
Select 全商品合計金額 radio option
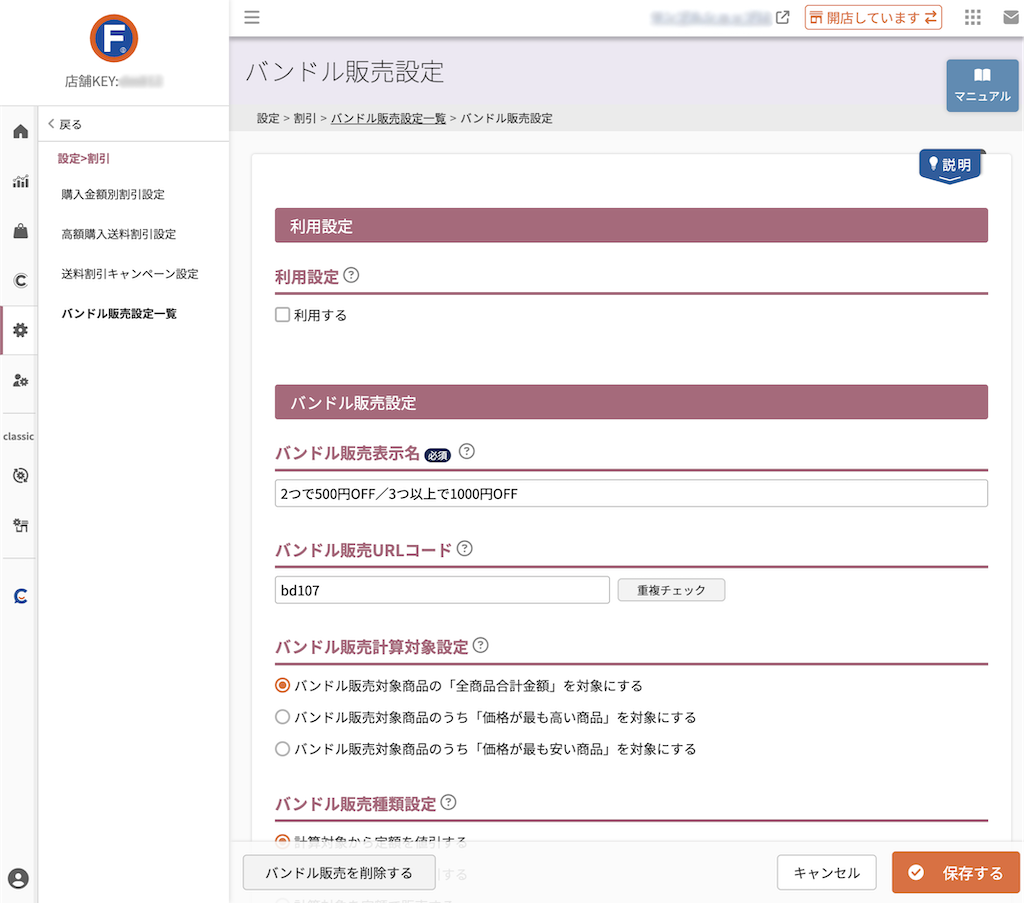tap(282, 686)
